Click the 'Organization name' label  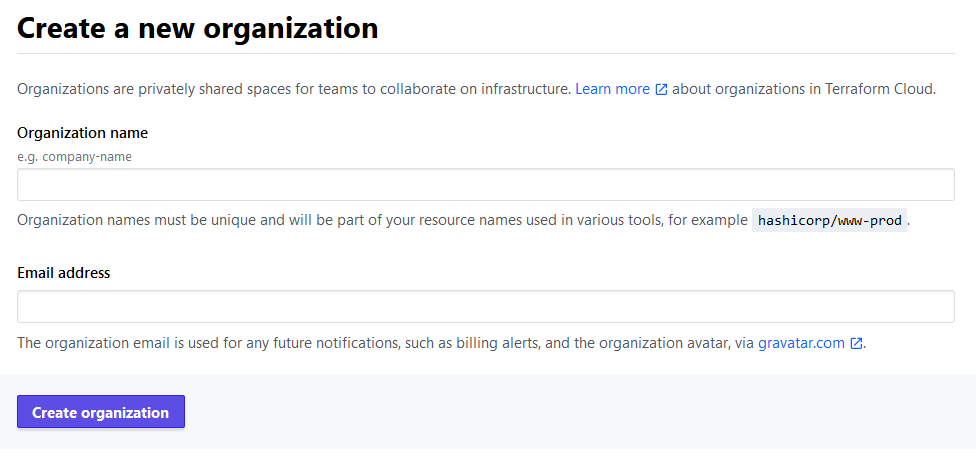(x=82, y=133)
